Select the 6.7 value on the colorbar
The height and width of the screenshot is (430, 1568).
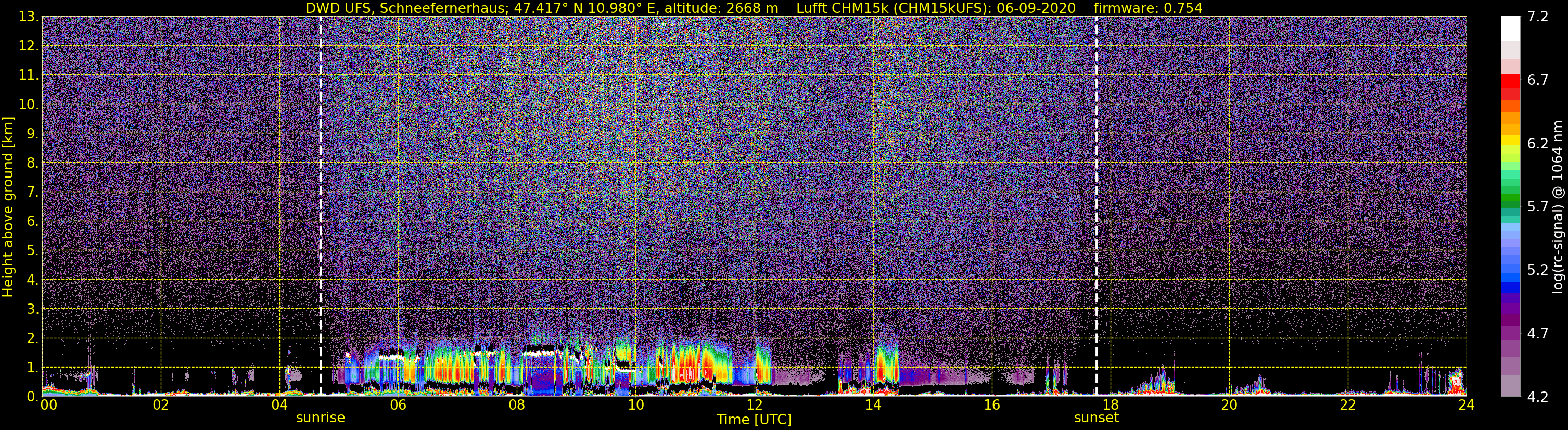pos(1538,80)
